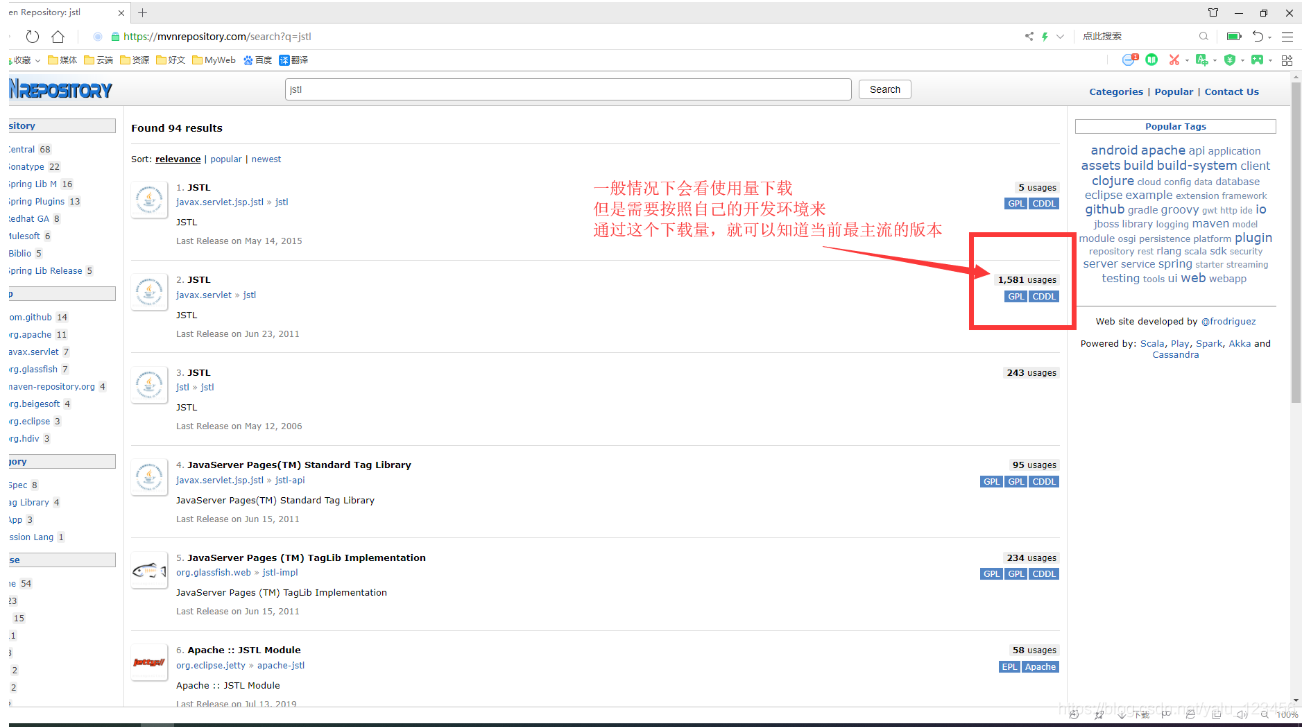
Task: Open the 1,581 usages link
Action: [1027, 280]
